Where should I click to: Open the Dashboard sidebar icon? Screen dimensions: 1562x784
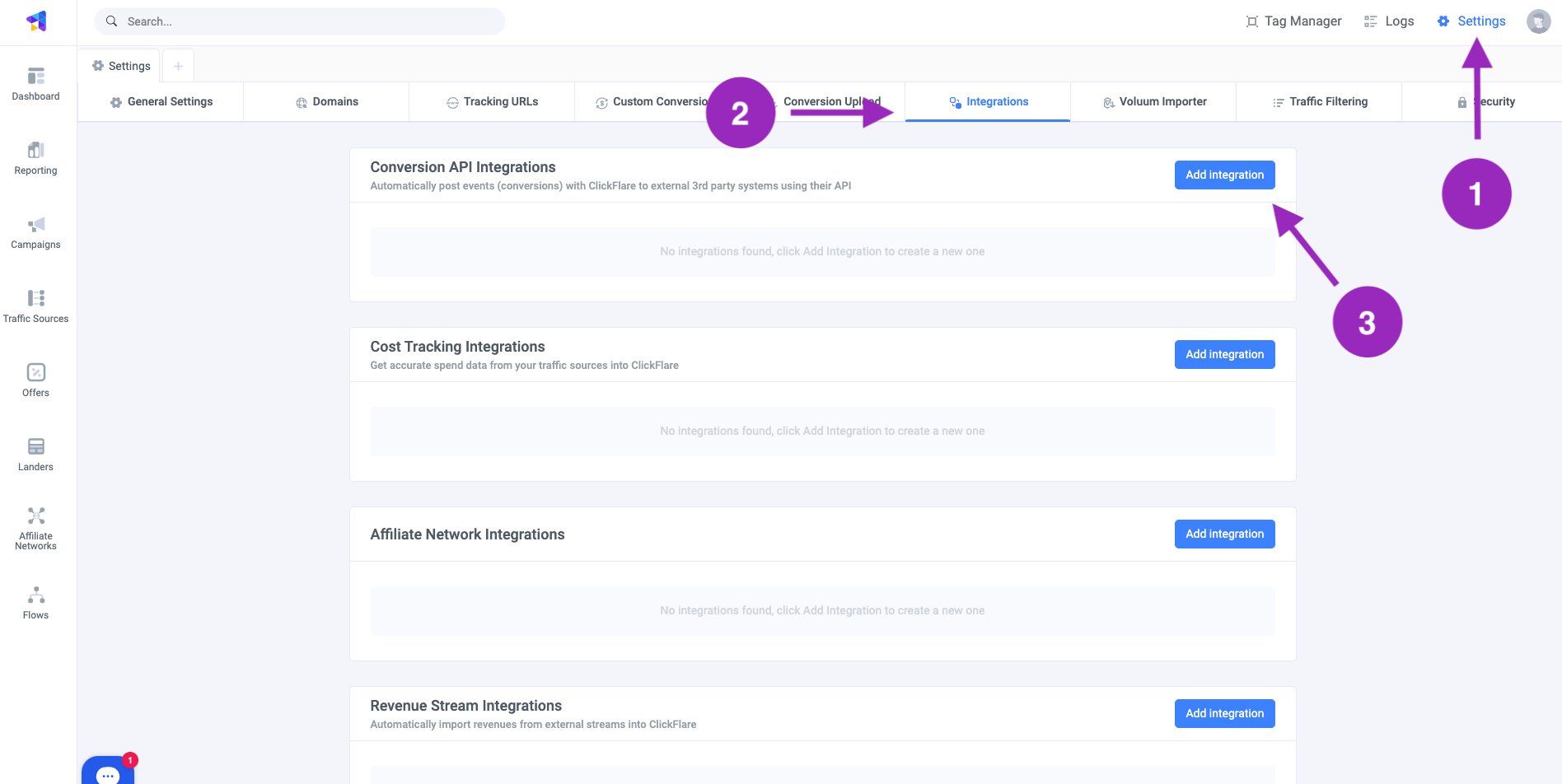pyautogui.click(x=36, y=77)
